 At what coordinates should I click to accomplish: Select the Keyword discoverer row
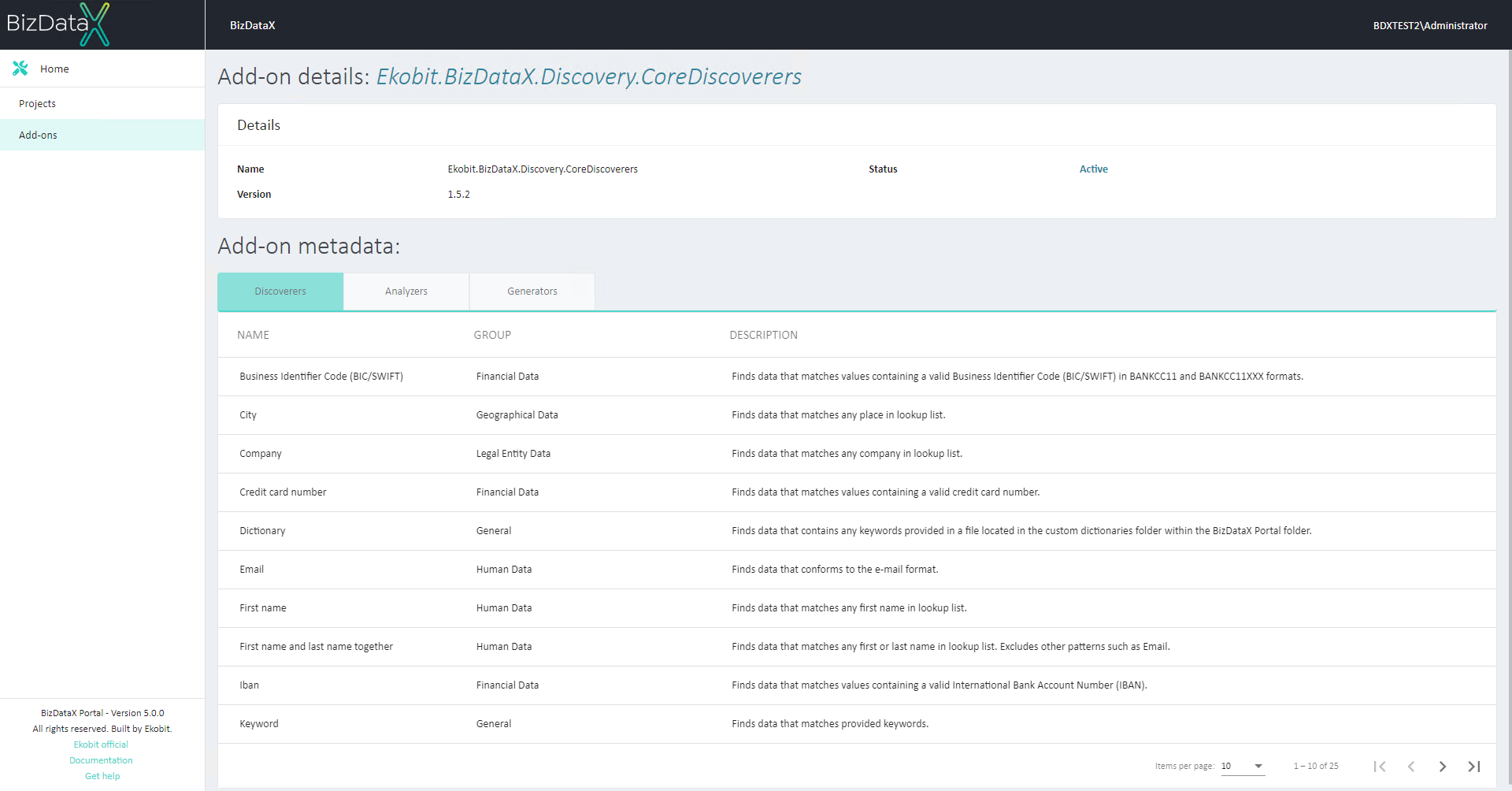(x=857, y=724)
